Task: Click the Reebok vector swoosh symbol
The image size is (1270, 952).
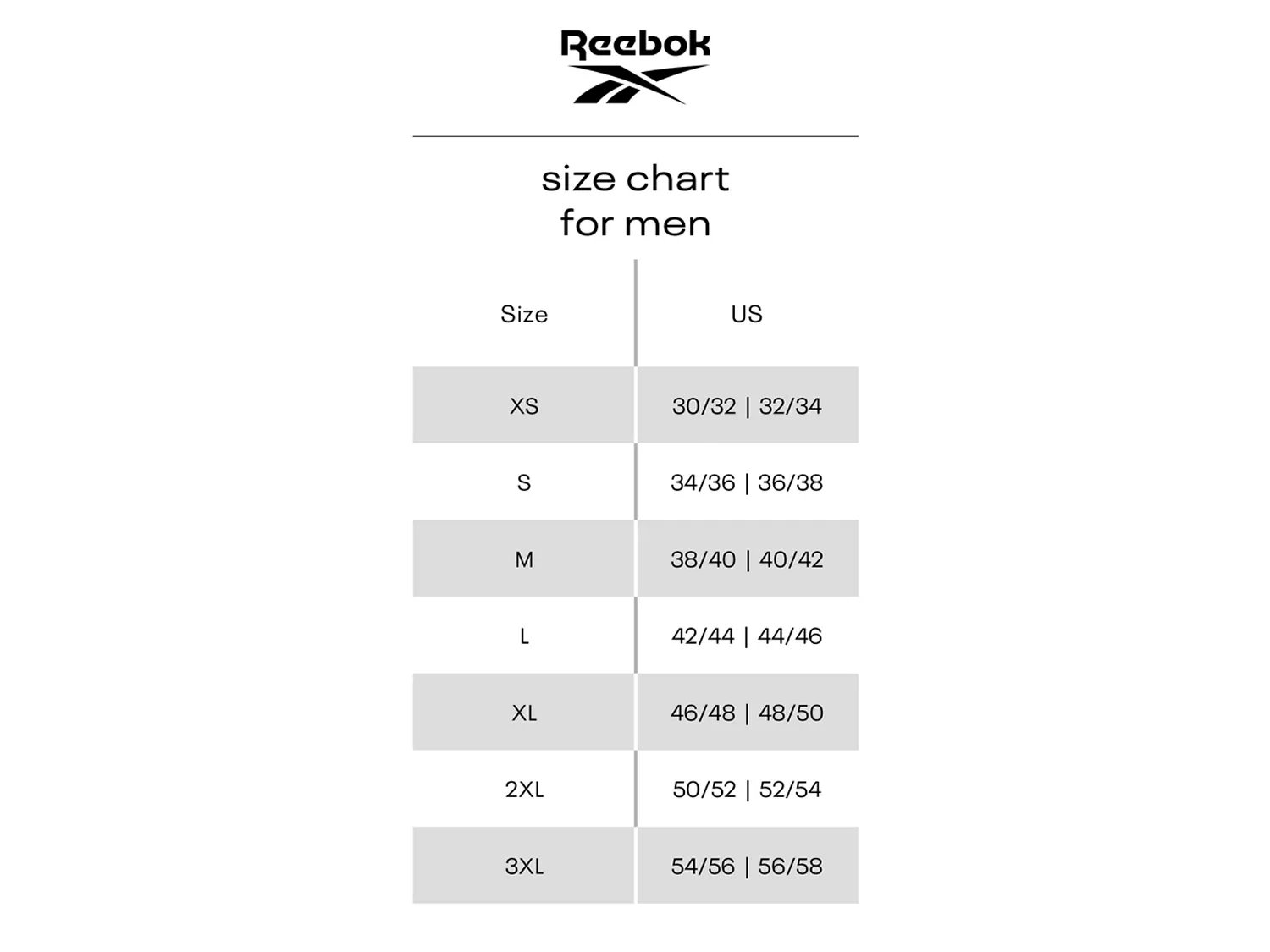Action: click(x=637, y=85)
